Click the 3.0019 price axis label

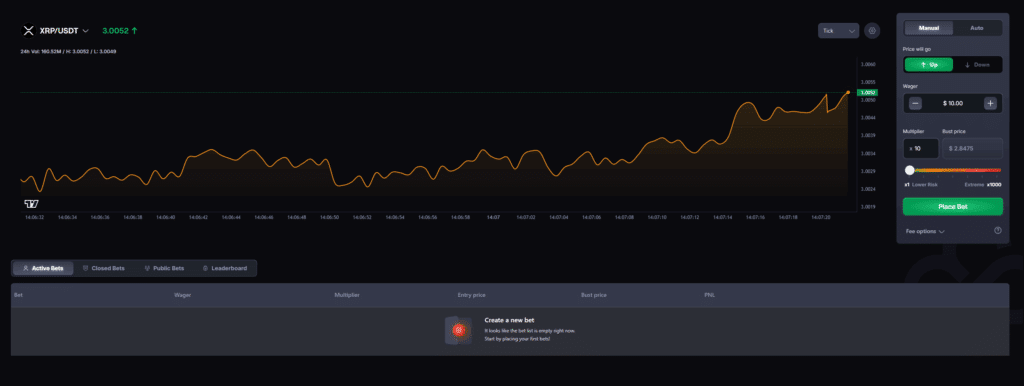868,207
